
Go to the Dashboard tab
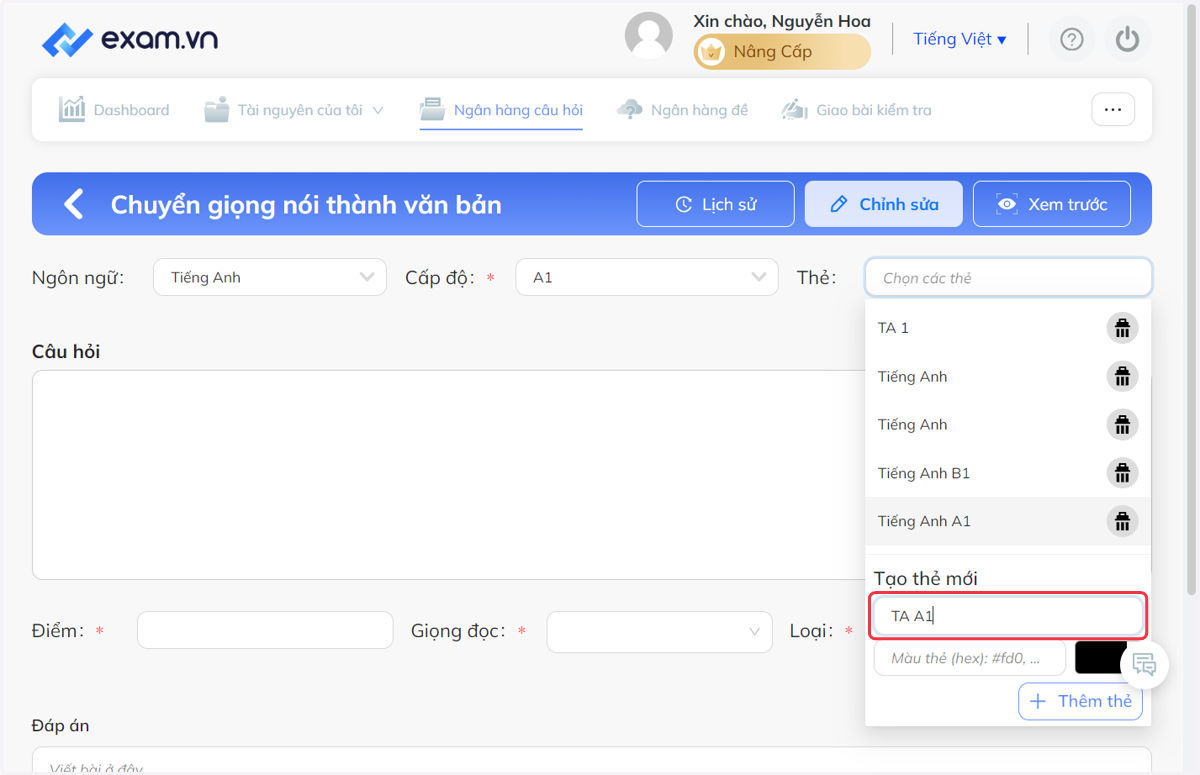pyautogui.click(x=114, y=110)
